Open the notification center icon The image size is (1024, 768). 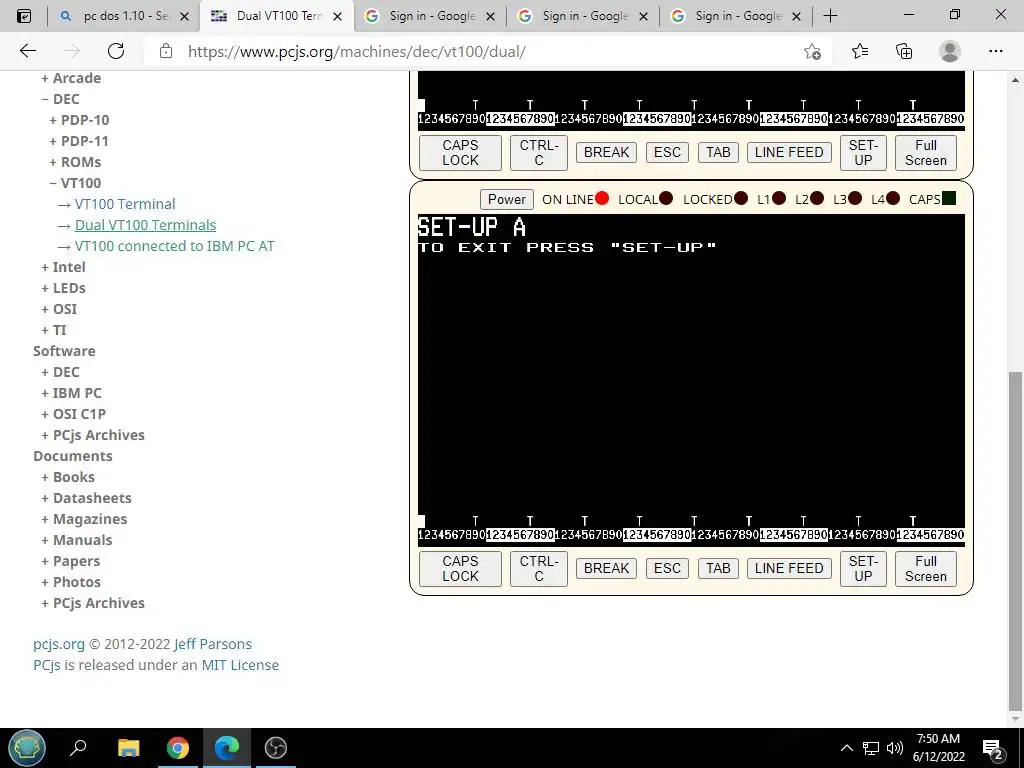coord(992,749)
